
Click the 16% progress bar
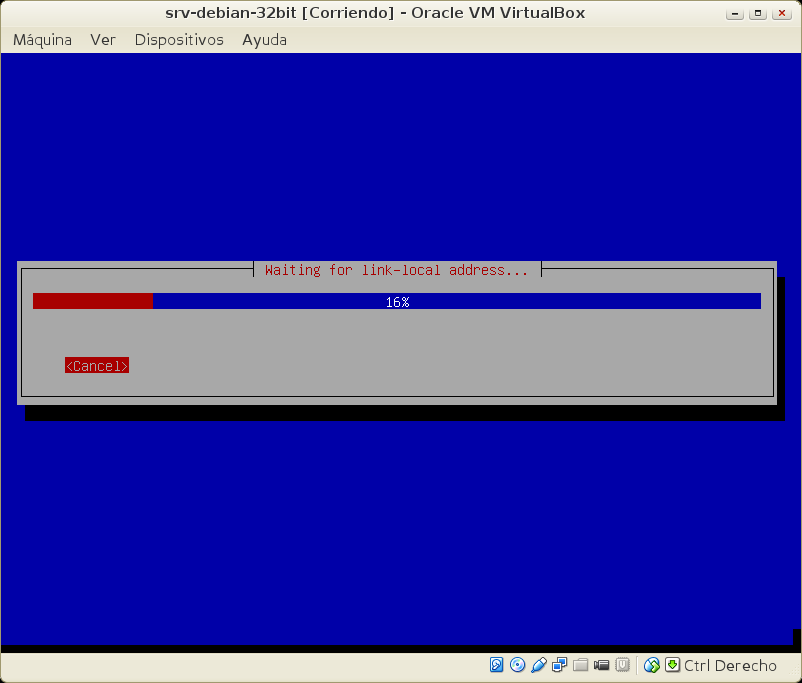point(397,301)
